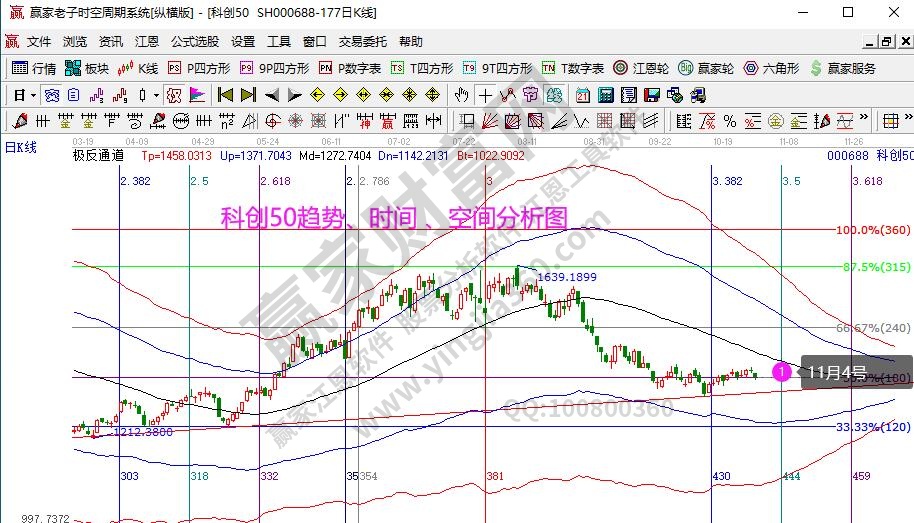Image resolution: width=914 pixels, height=523 pixels.
Task: Expand the candlestick style dropdown arrow
Action: click(x=155, y=95)
